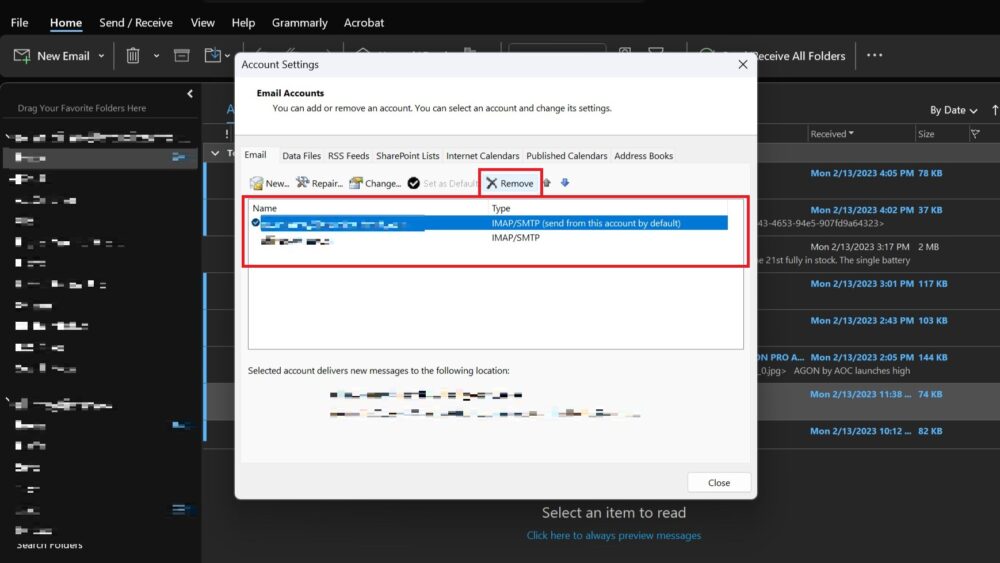The image size is (1000, 563).
Task: Collapse the second account tree in the folder pane
Action: coord(8,401)
